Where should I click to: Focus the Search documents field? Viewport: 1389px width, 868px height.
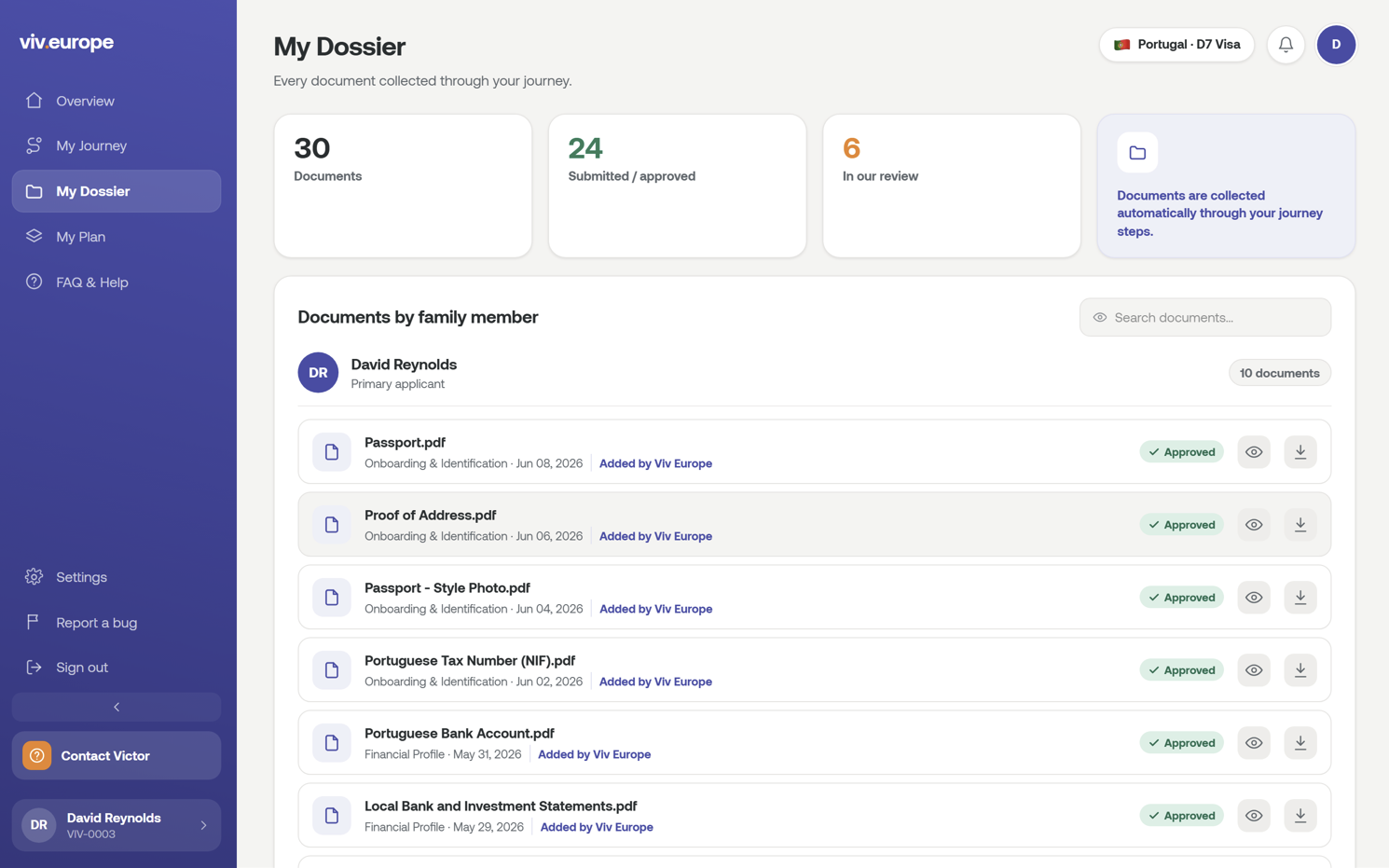point(1205,318)
